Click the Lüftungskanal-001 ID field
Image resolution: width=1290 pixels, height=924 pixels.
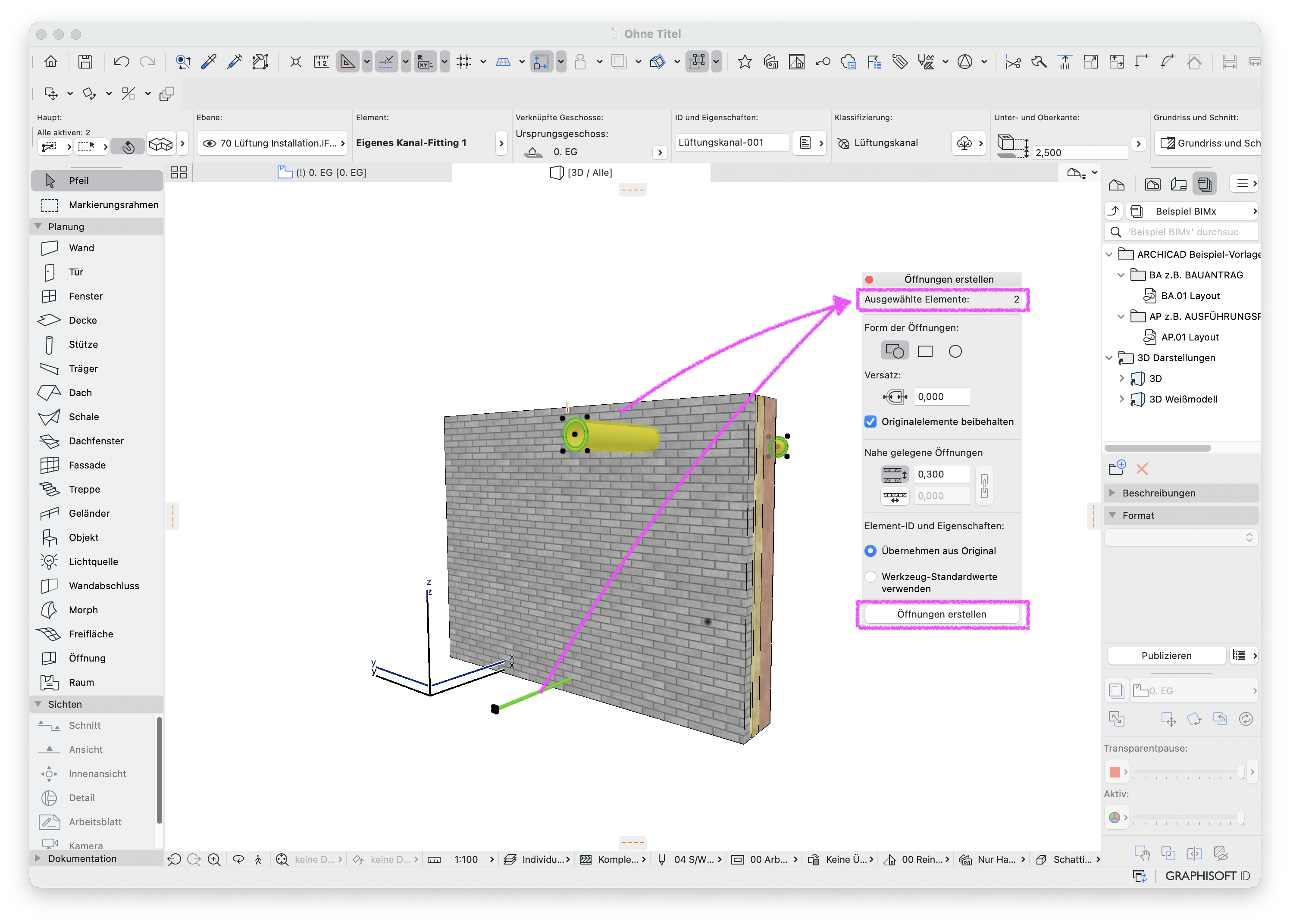(x=732, y=143)
